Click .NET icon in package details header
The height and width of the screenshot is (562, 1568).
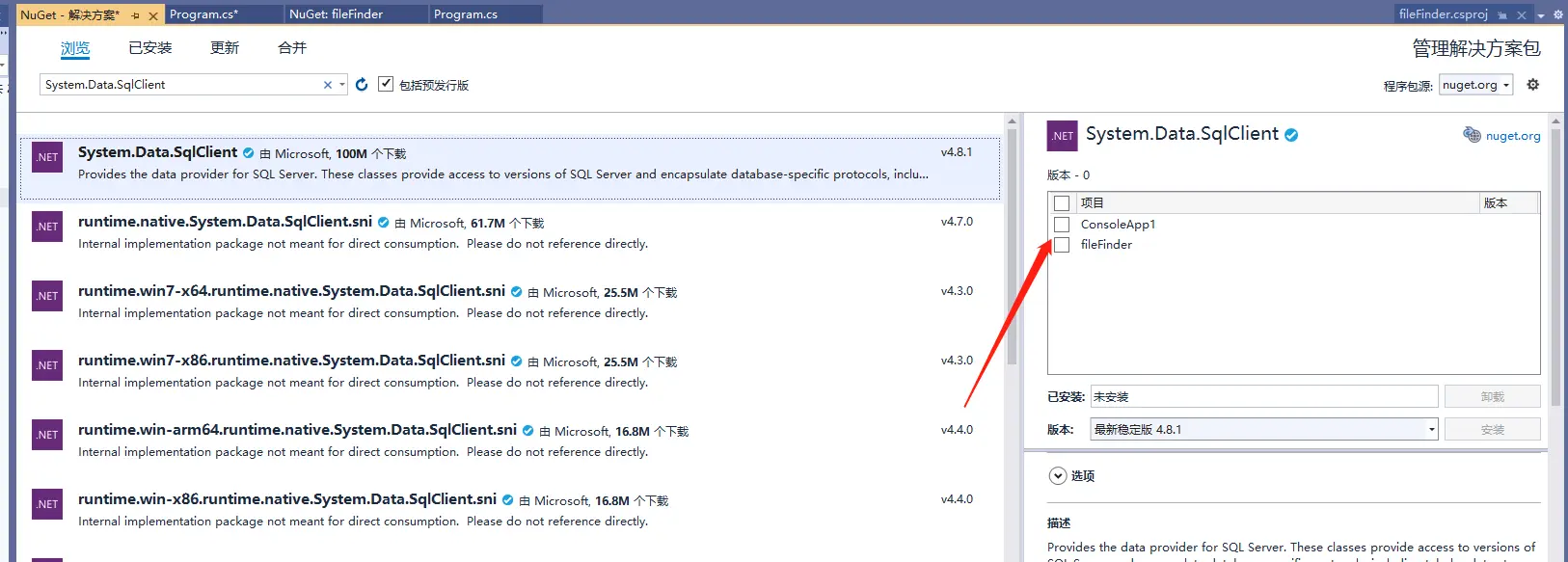point(1063,136)
